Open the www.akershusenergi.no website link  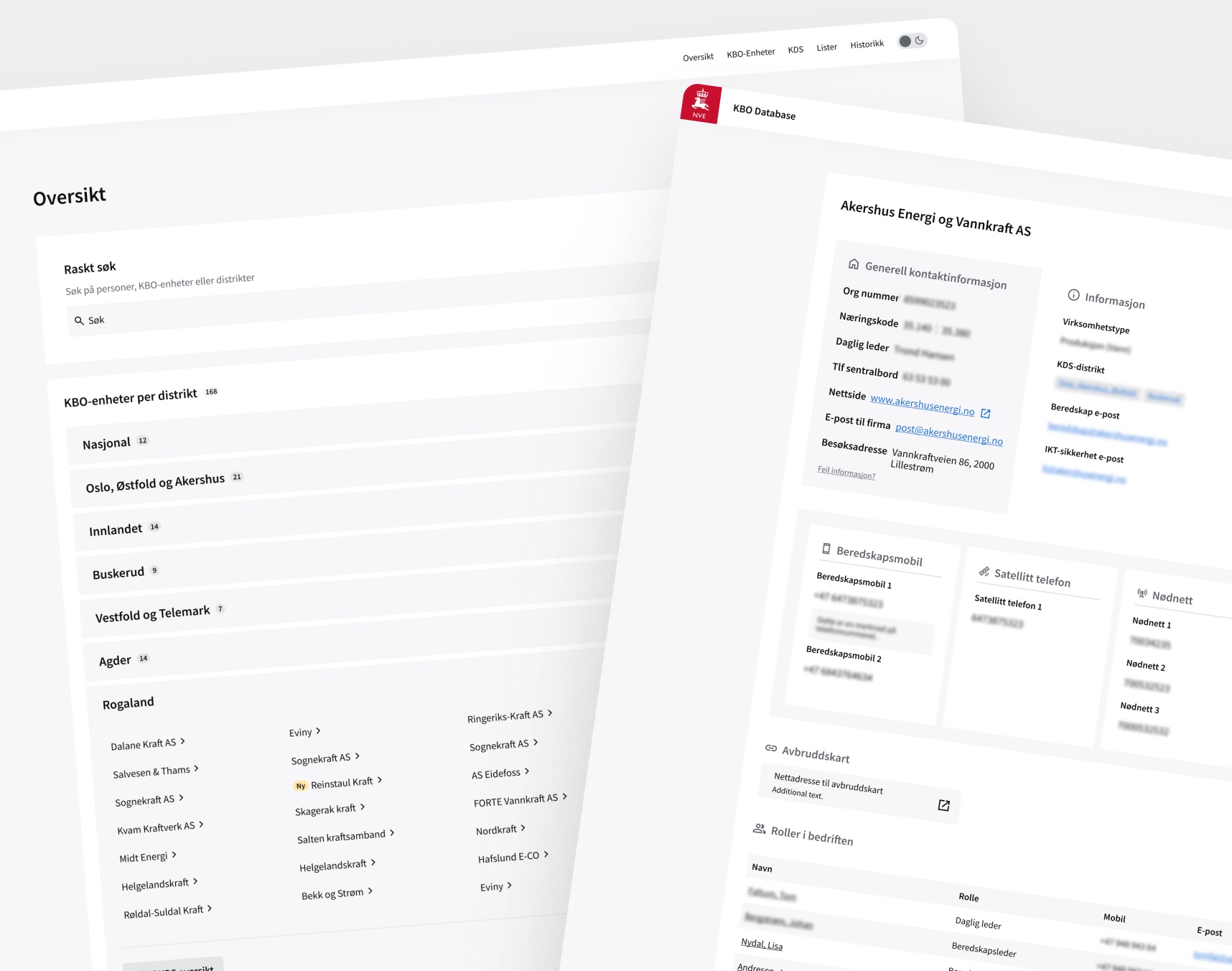click(x=923, y=404)
